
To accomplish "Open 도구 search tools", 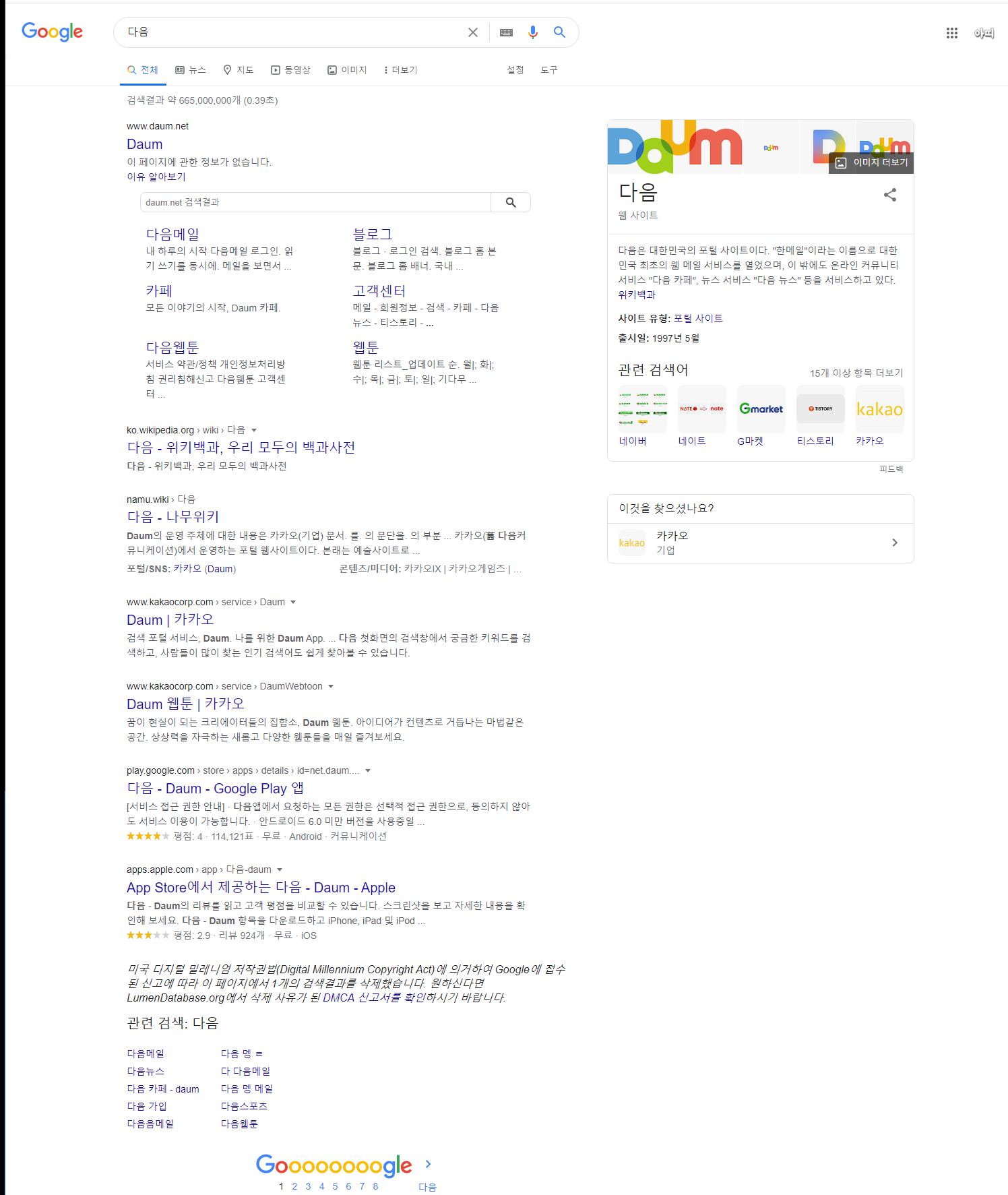I will coord(549,70).
